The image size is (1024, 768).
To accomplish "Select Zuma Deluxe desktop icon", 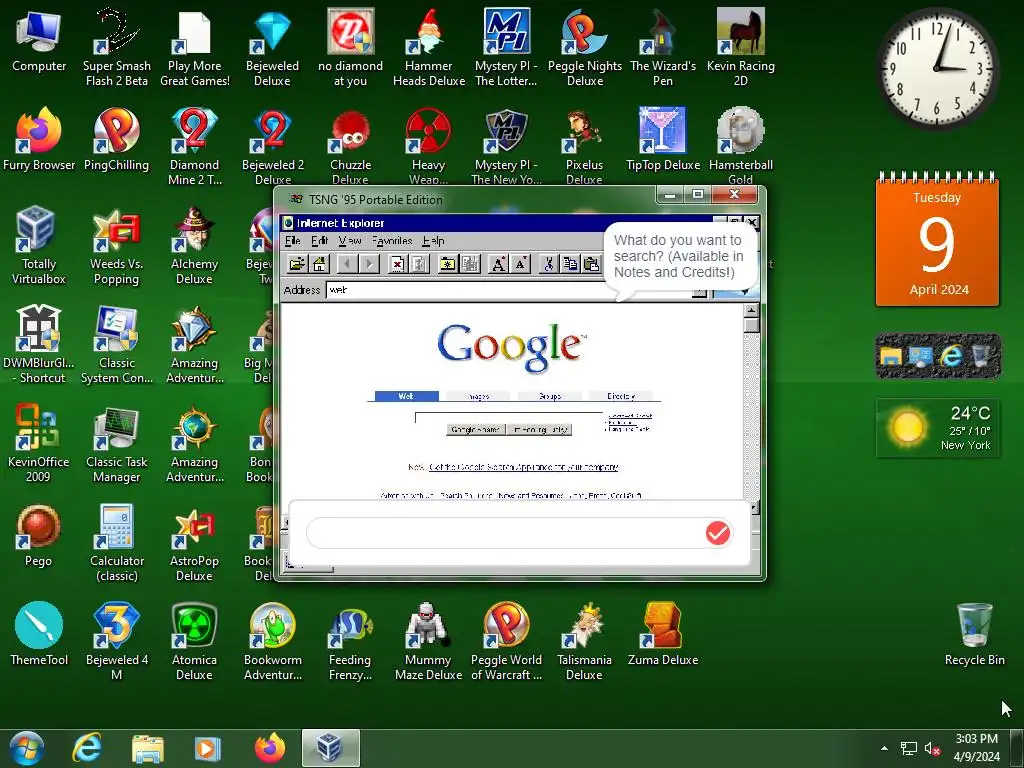I will 662,634.
